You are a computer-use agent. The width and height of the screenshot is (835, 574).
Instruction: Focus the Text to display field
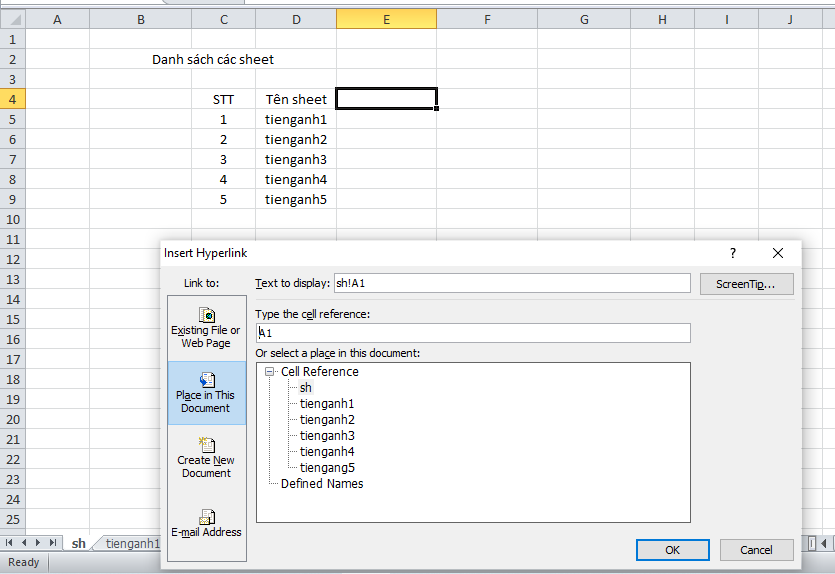tap(512, 283)
